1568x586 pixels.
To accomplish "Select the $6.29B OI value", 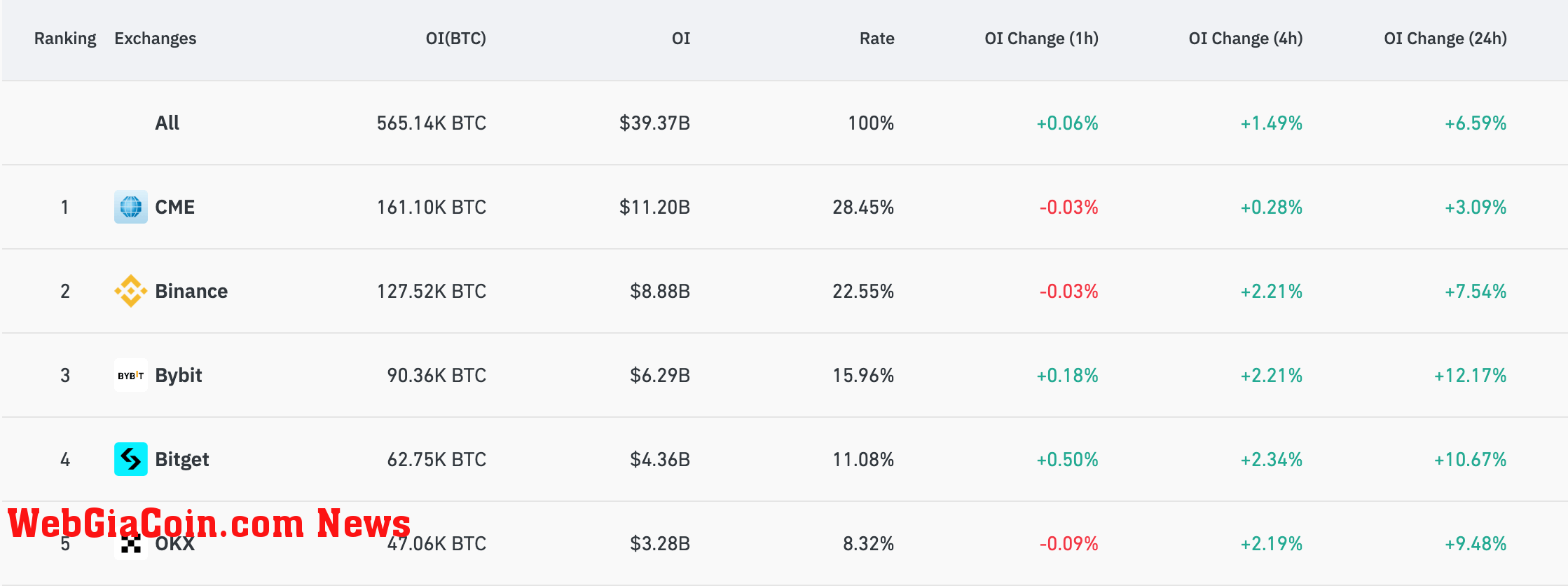I will click(x=660, y=375).
